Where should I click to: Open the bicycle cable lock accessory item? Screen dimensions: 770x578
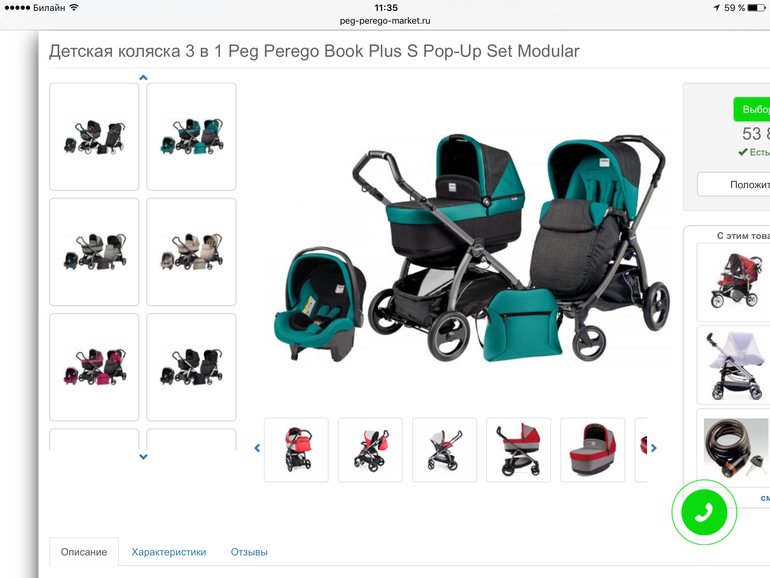point(734,447)
